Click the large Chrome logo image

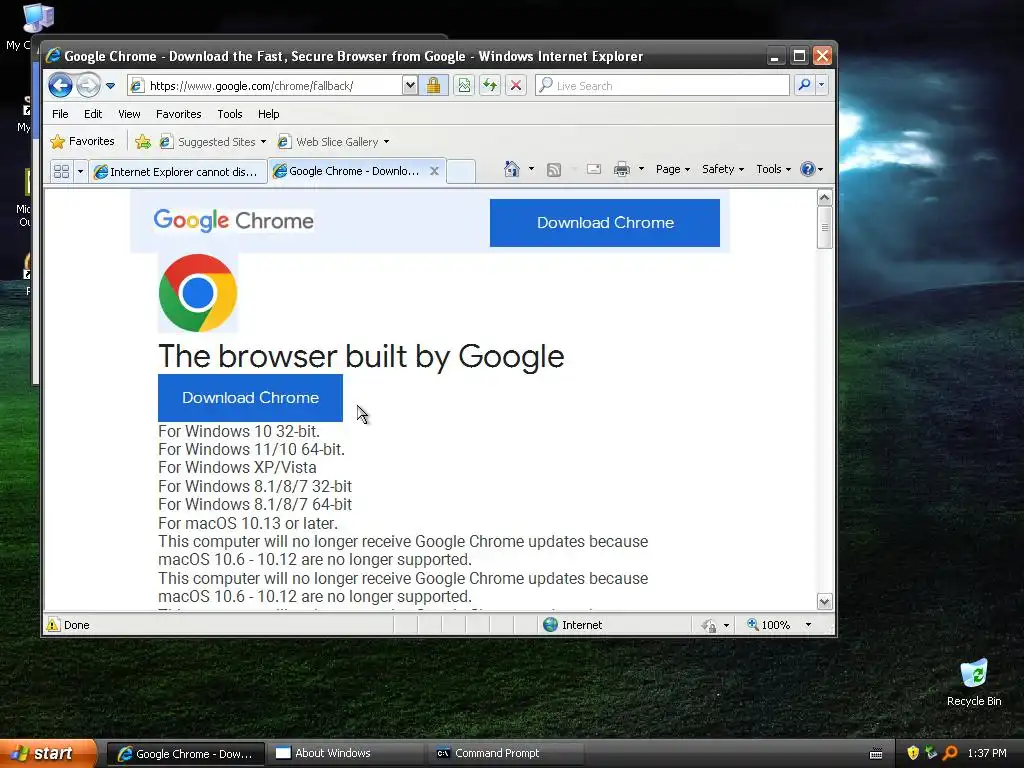[x=198, y=293]
